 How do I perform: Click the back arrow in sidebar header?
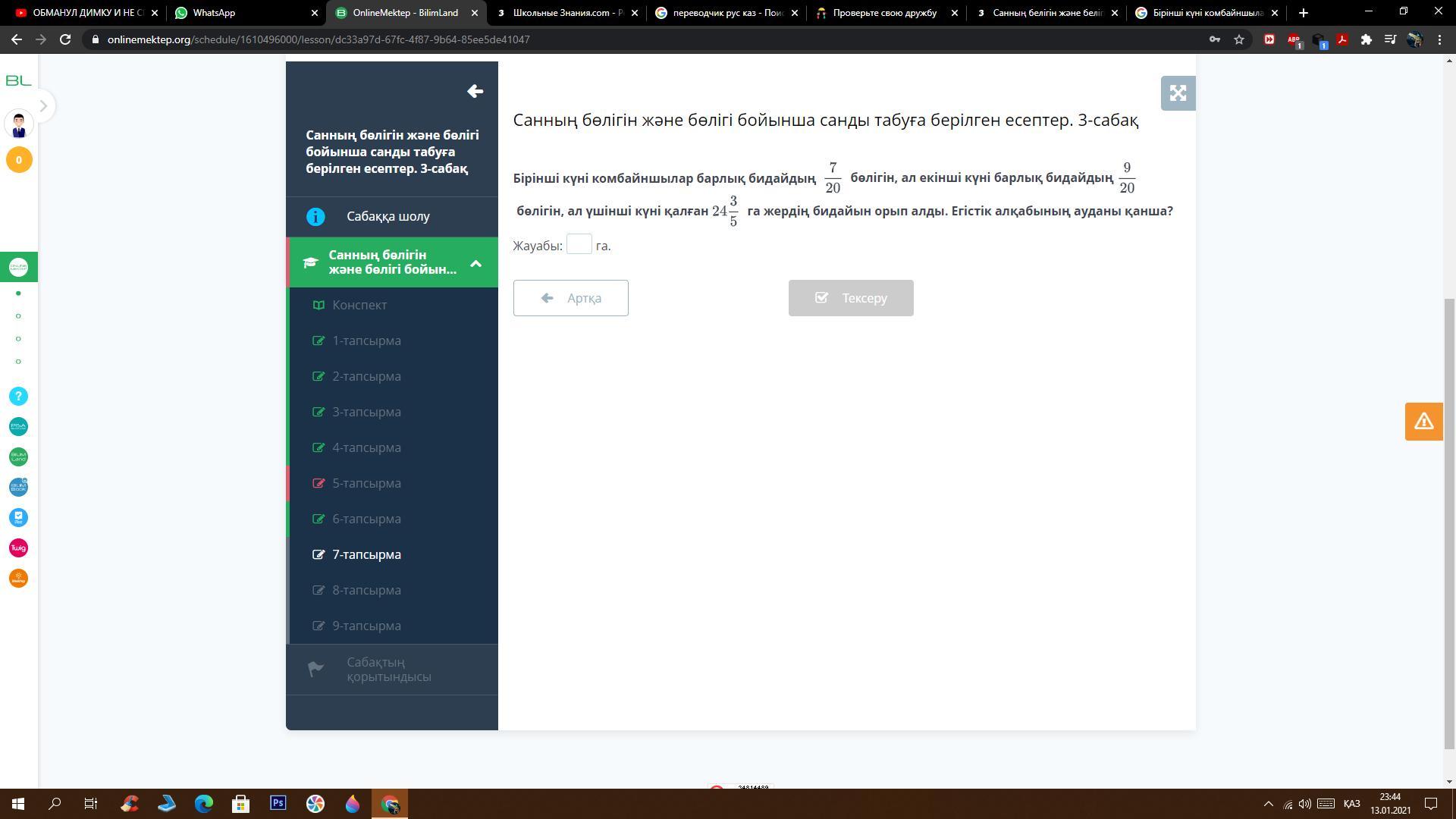click(475, 92)
